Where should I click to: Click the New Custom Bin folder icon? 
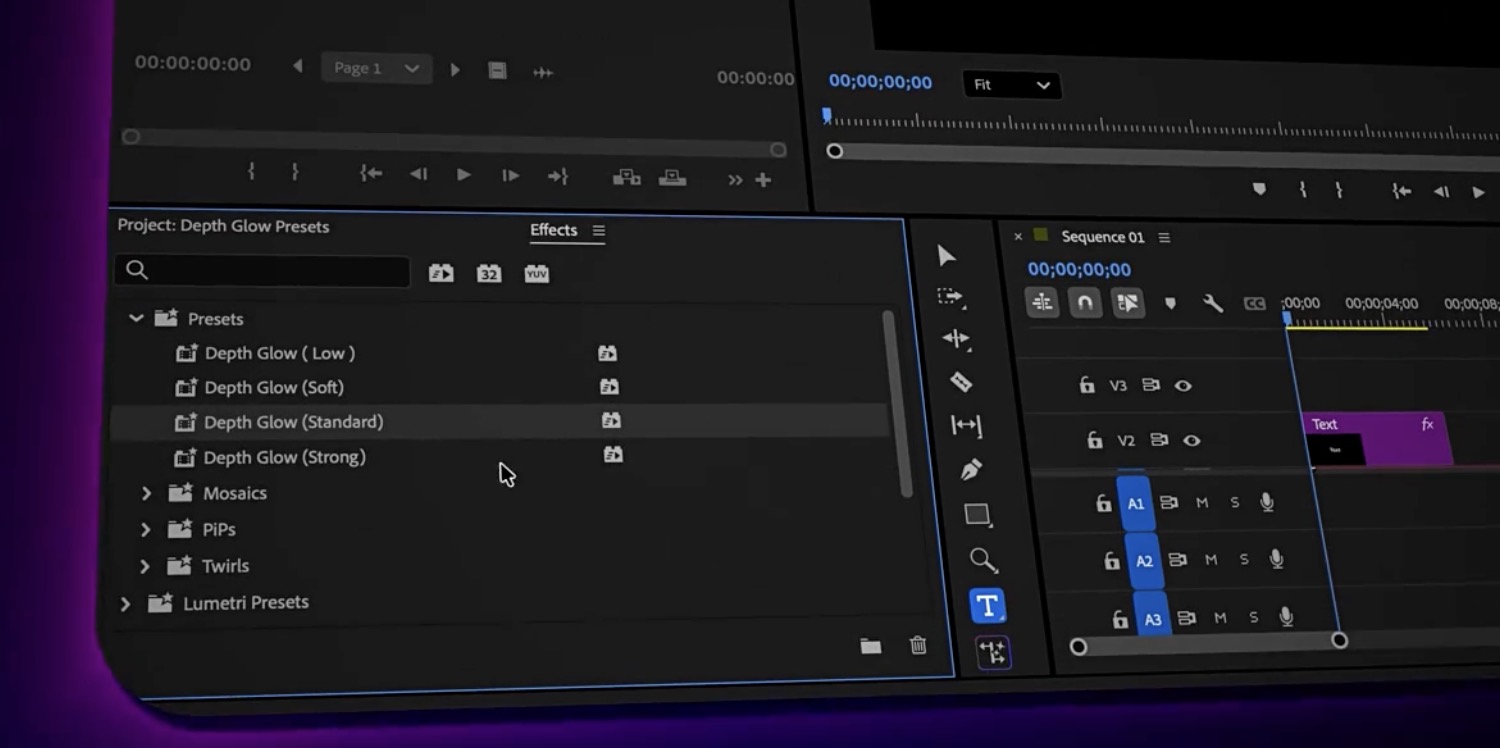pyautogui.click(x=871, y=647)
